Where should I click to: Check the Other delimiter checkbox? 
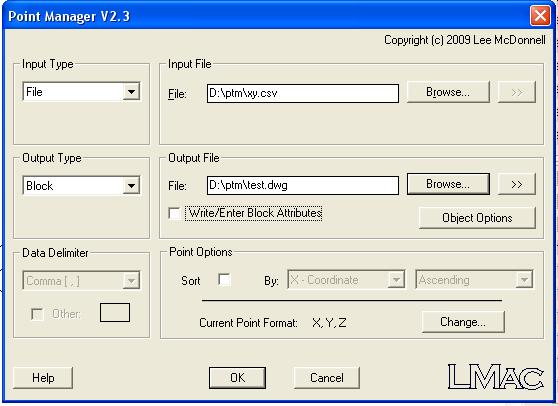pos(37,314)
